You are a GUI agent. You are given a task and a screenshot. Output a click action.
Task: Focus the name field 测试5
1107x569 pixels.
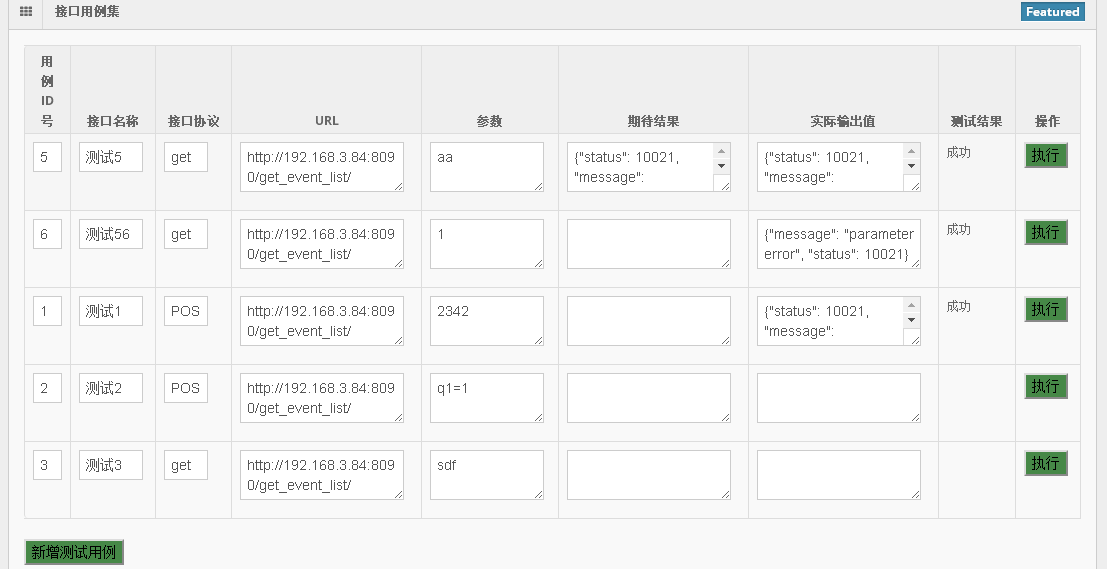point(111,157)
